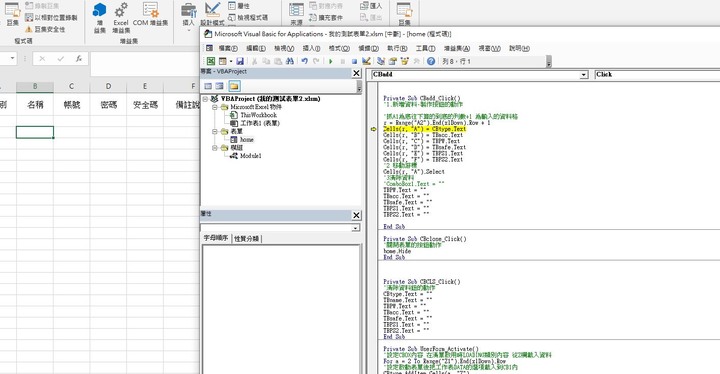This screenshot has width=720, height=374.
Task: Click COM 增益集 icon in Excel ribbon
Action: tap(151, 15)
